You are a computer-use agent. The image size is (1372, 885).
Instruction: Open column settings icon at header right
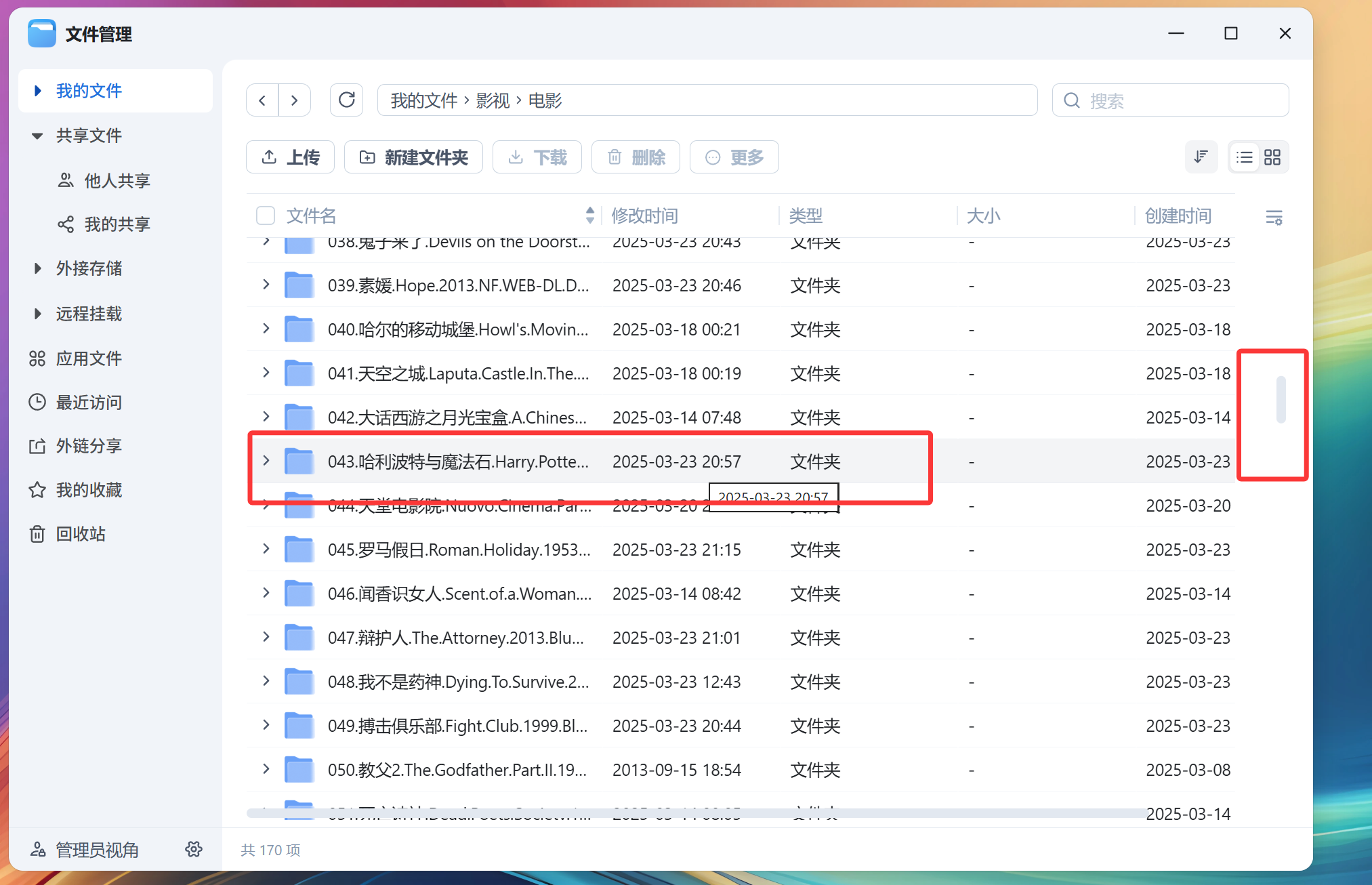tap(1274, 217)
